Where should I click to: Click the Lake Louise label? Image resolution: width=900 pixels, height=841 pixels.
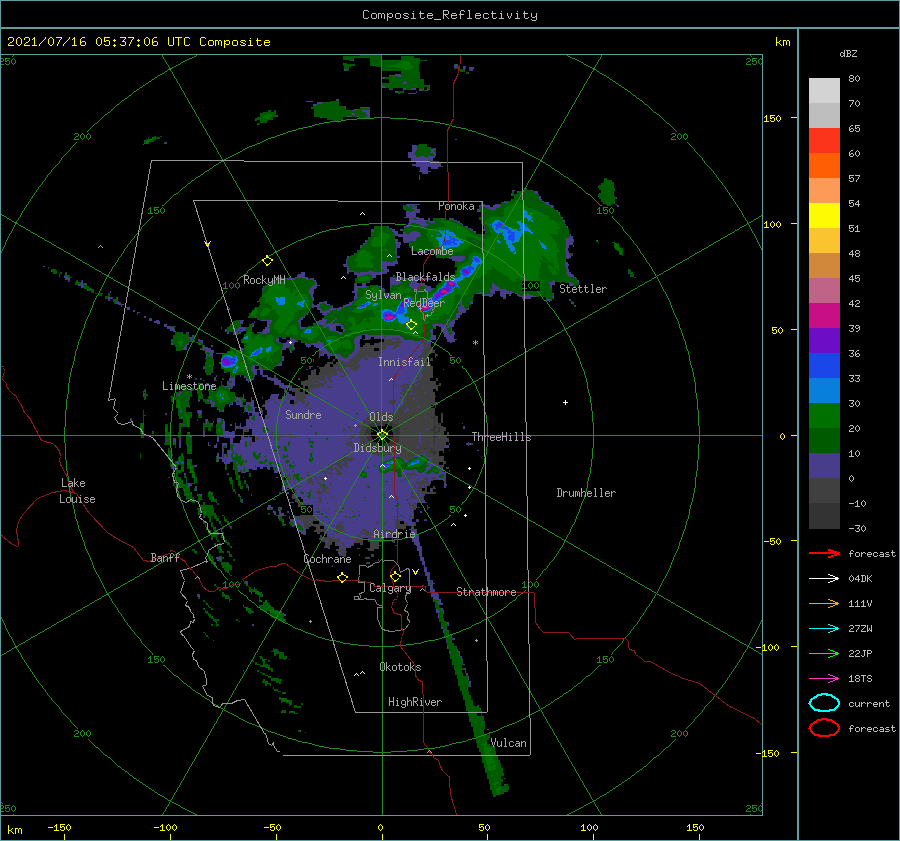click(77, 491)
